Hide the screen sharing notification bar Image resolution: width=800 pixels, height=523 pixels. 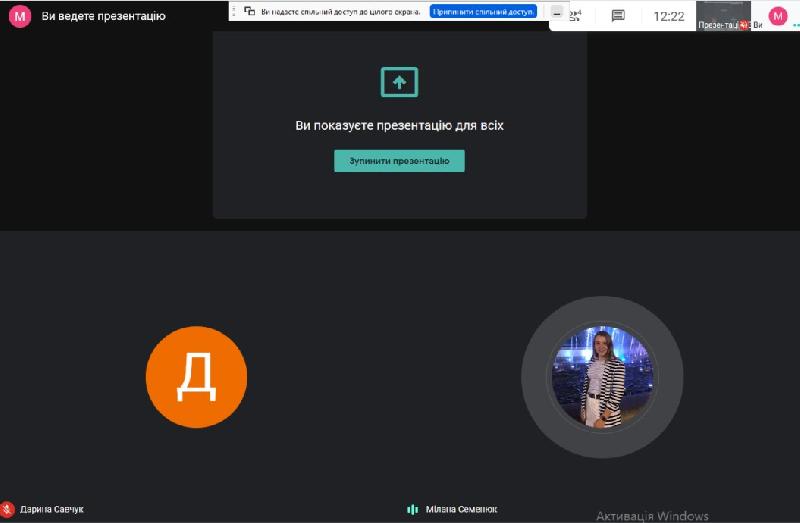[557, 12]
